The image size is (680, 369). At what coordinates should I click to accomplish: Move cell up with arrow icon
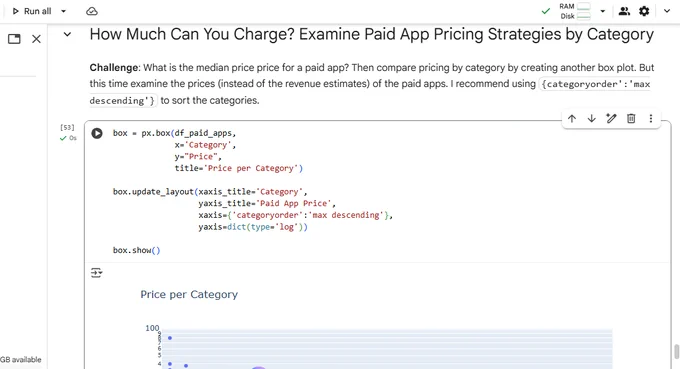pos(572,118)
